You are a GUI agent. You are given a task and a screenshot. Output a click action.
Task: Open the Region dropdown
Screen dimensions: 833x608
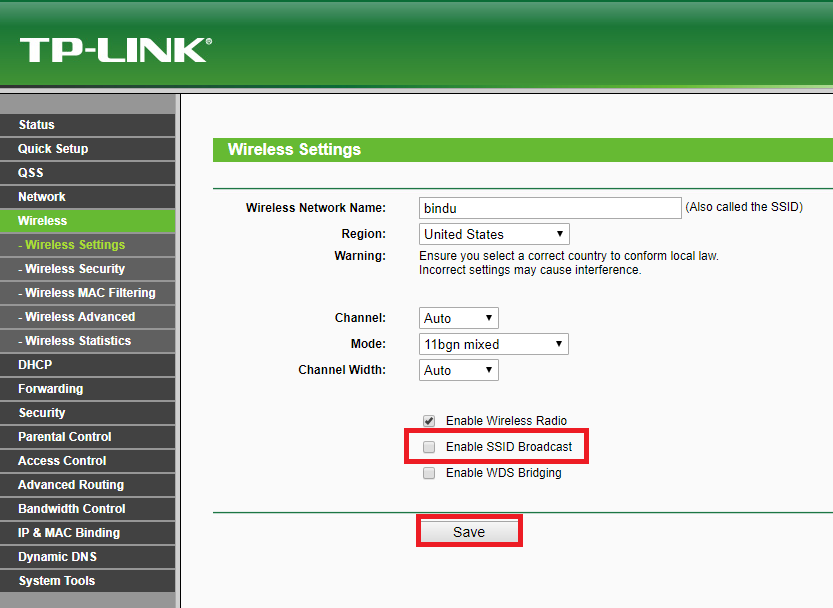tap(494, 234)
